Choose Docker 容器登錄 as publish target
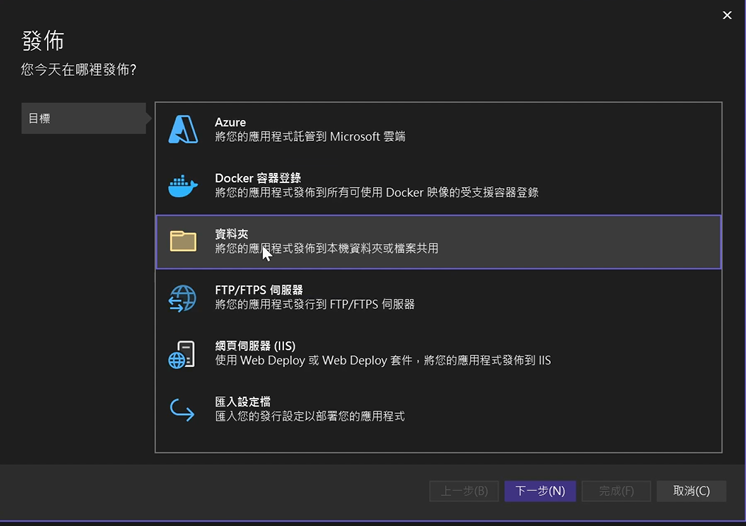Viewport: 746px width, 526px height. click(x=258, y=178)
